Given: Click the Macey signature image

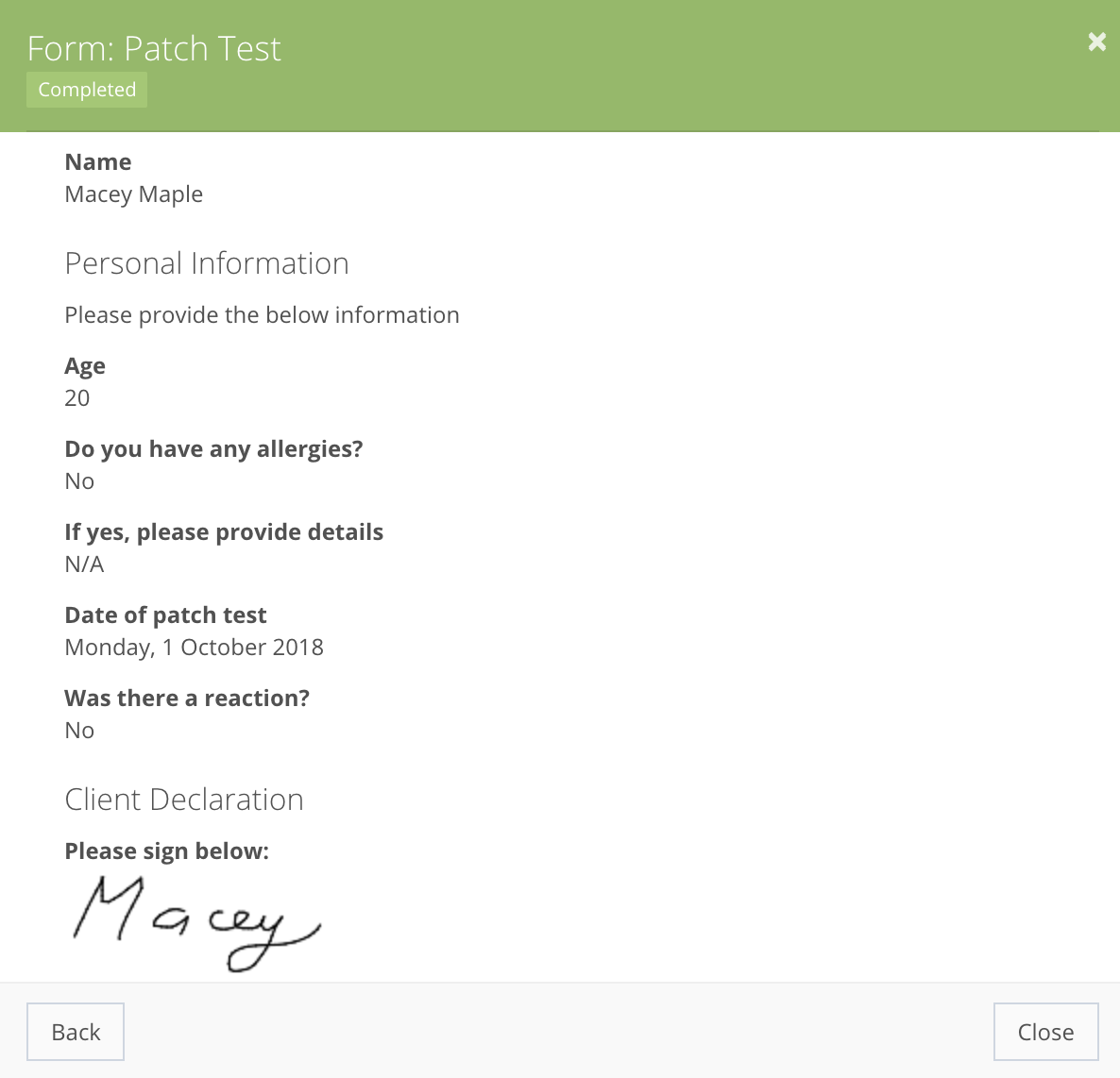Looking at the screenshot, I should [x=197, y=923].
